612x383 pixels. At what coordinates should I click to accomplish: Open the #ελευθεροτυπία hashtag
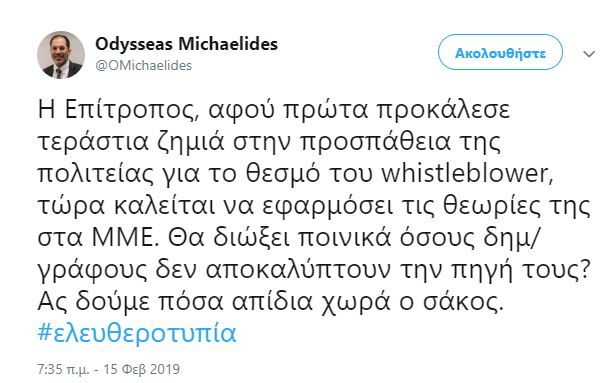point(137,333)
